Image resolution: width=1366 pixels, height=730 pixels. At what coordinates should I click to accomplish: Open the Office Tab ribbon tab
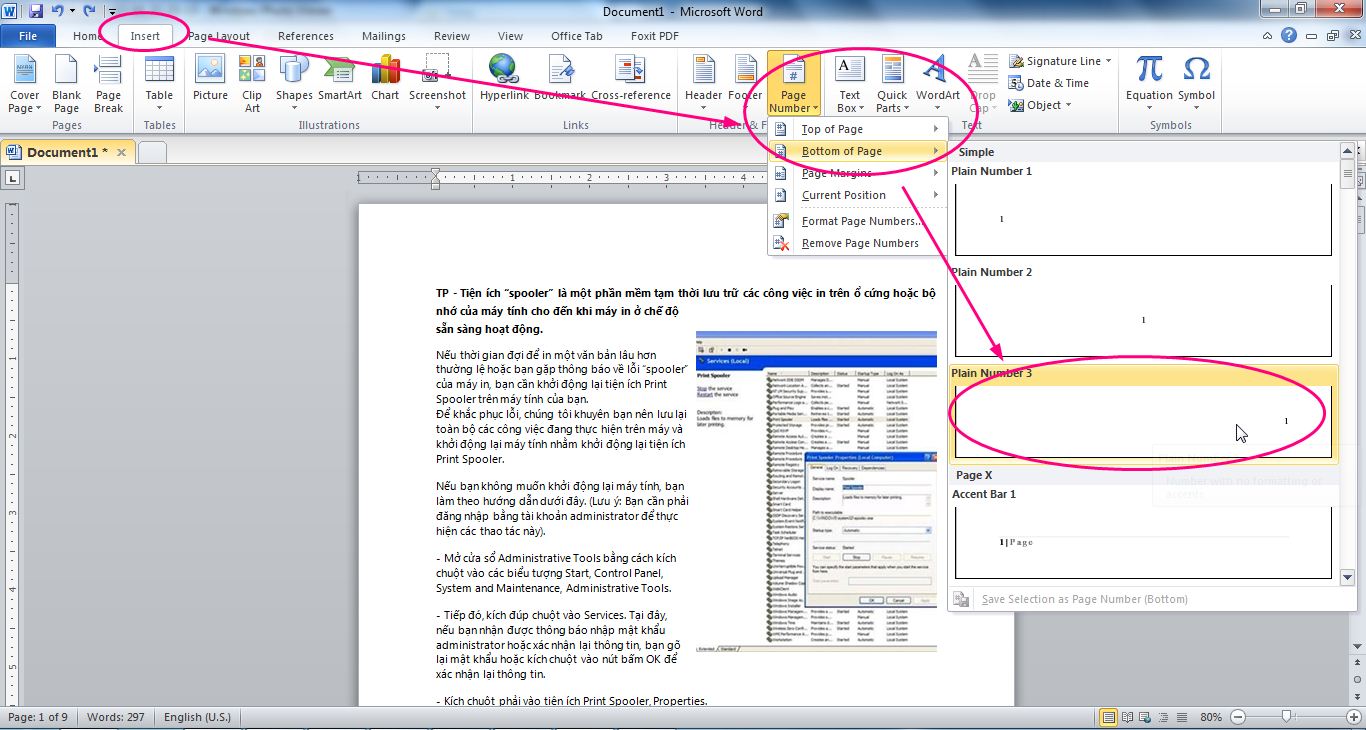[577, 36]
